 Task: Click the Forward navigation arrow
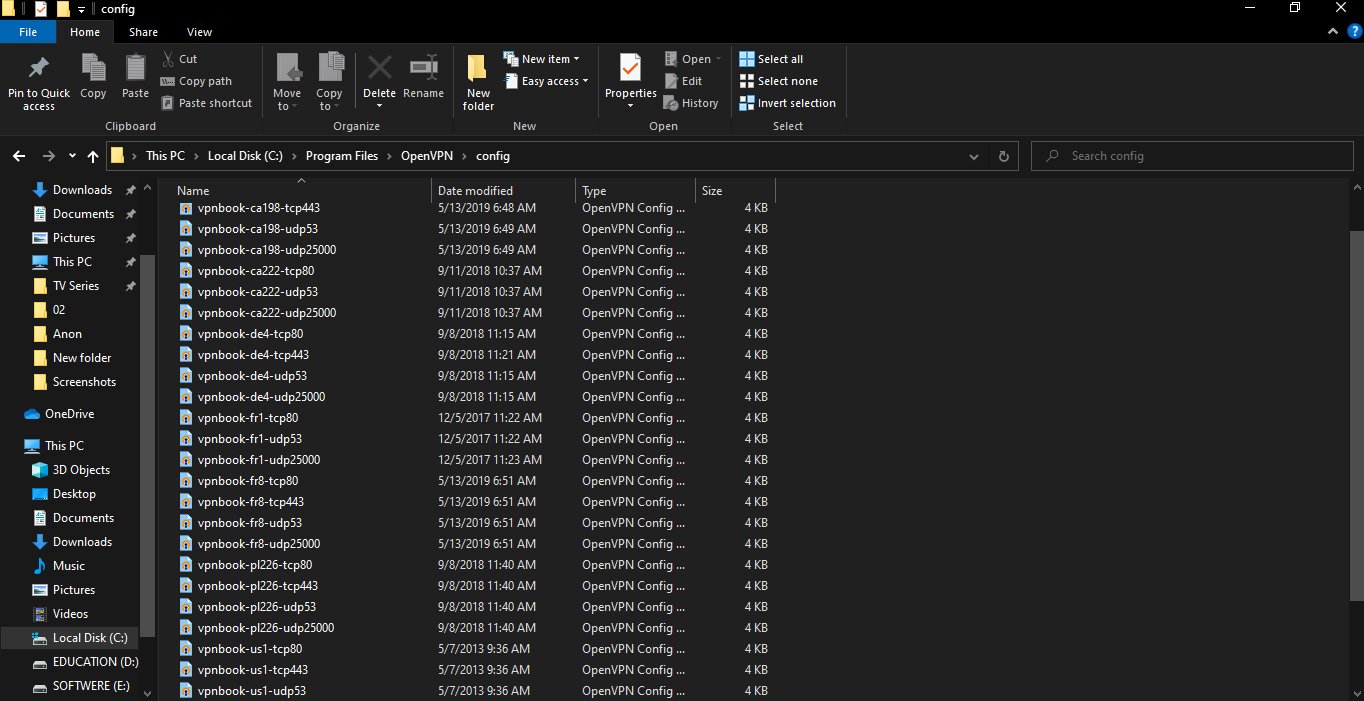pyautogui.click(x=49, y=156)
